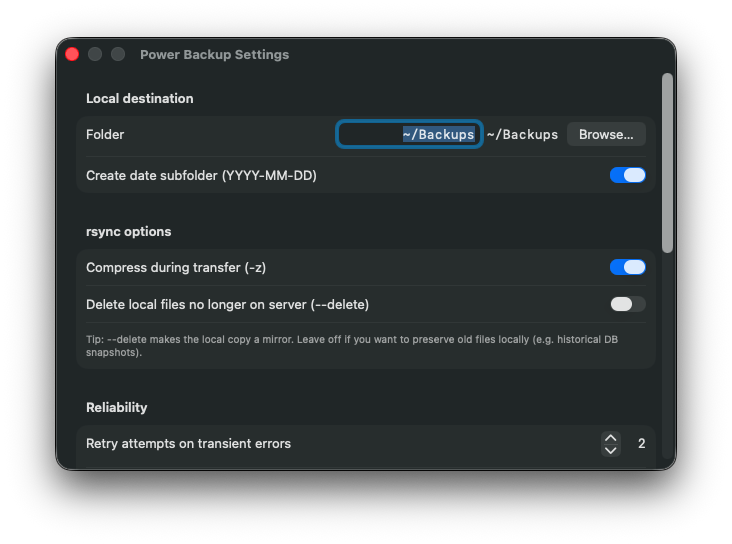Screen dimensions: 732x544
Task: Click the Folder path text field
Action: click(409, 134)
